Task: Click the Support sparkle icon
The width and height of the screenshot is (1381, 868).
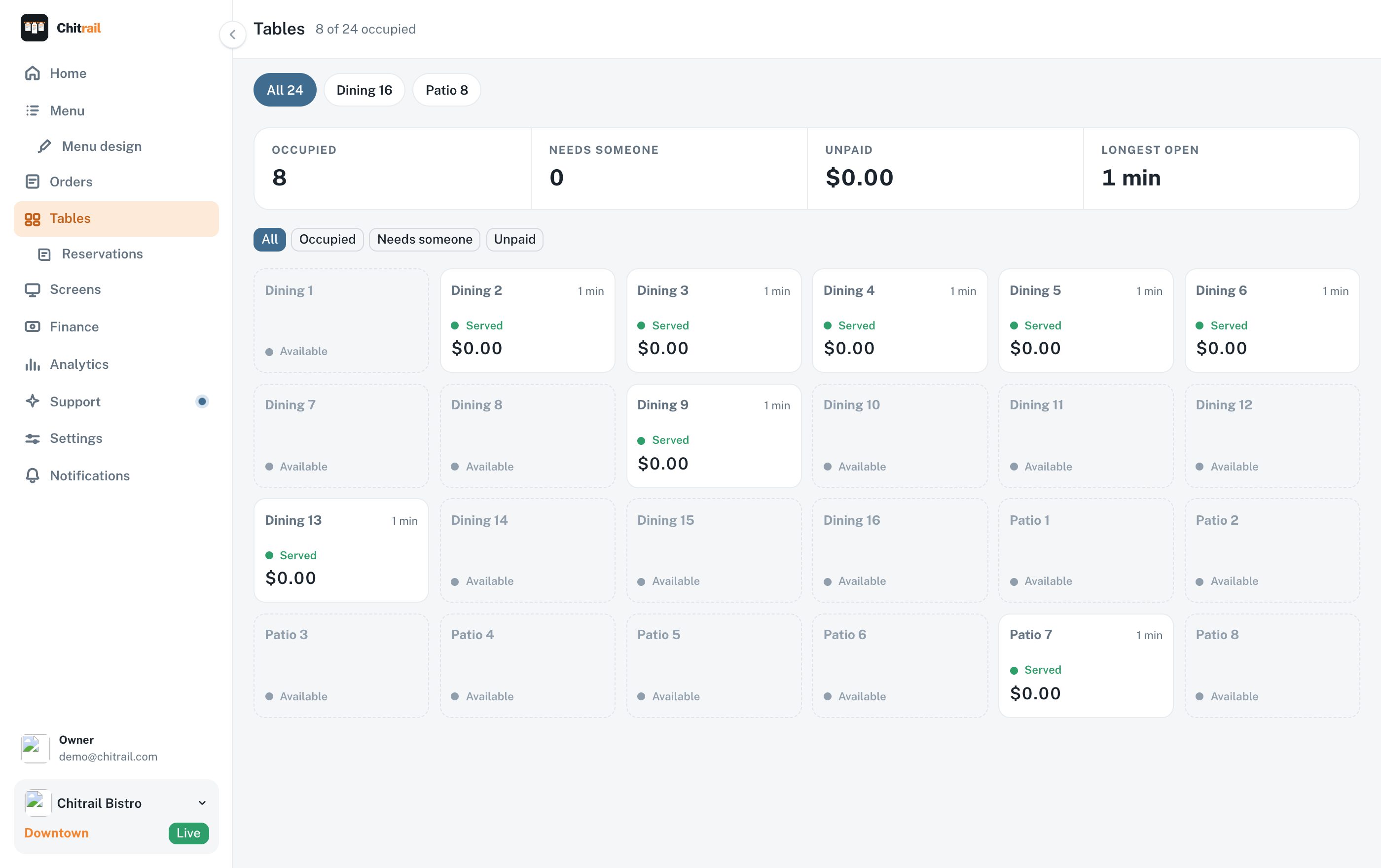Action: click(33, 401)
